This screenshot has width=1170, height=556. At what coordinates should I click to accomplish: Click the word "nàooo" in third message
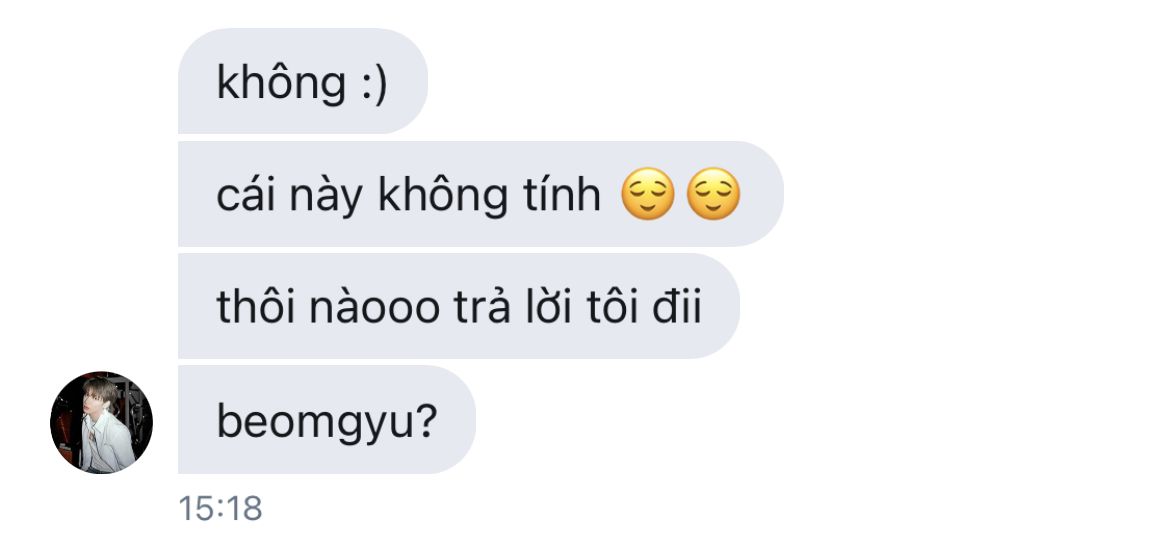click(x=374, y=307)
